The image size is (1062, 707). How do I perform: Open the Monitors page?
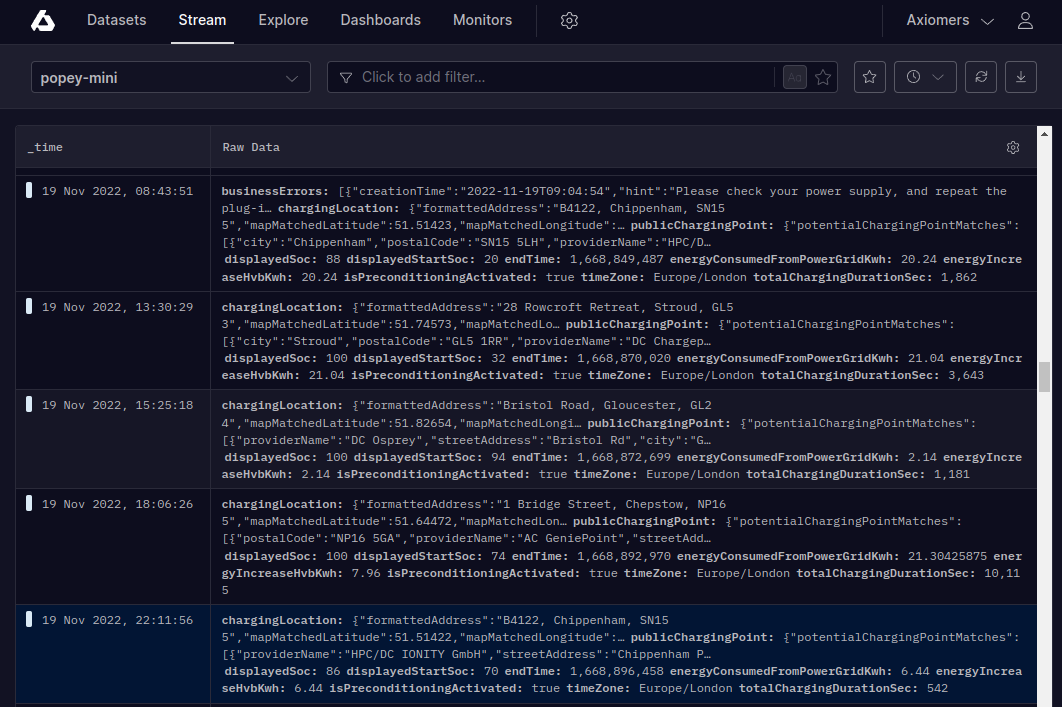482,21
